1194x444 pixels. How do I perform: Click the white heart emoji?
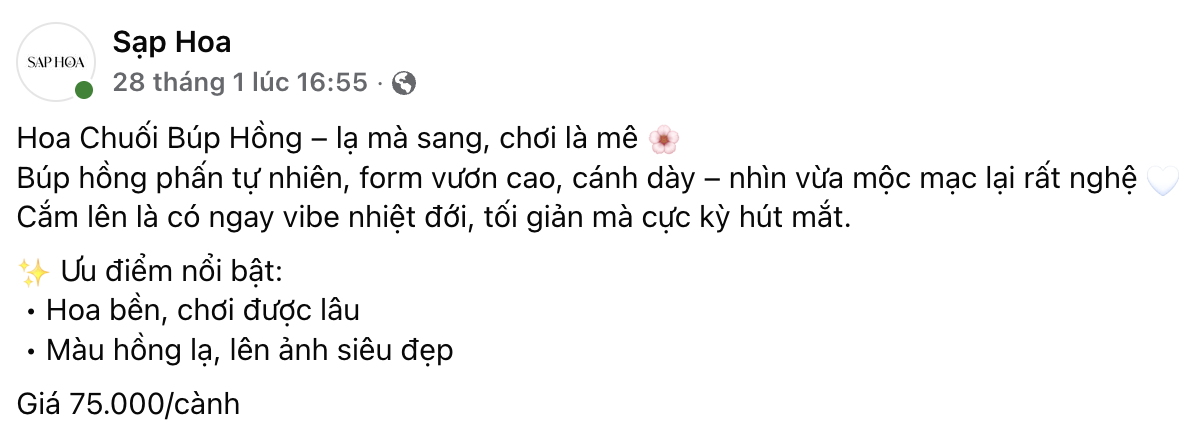click(1162, 180)
